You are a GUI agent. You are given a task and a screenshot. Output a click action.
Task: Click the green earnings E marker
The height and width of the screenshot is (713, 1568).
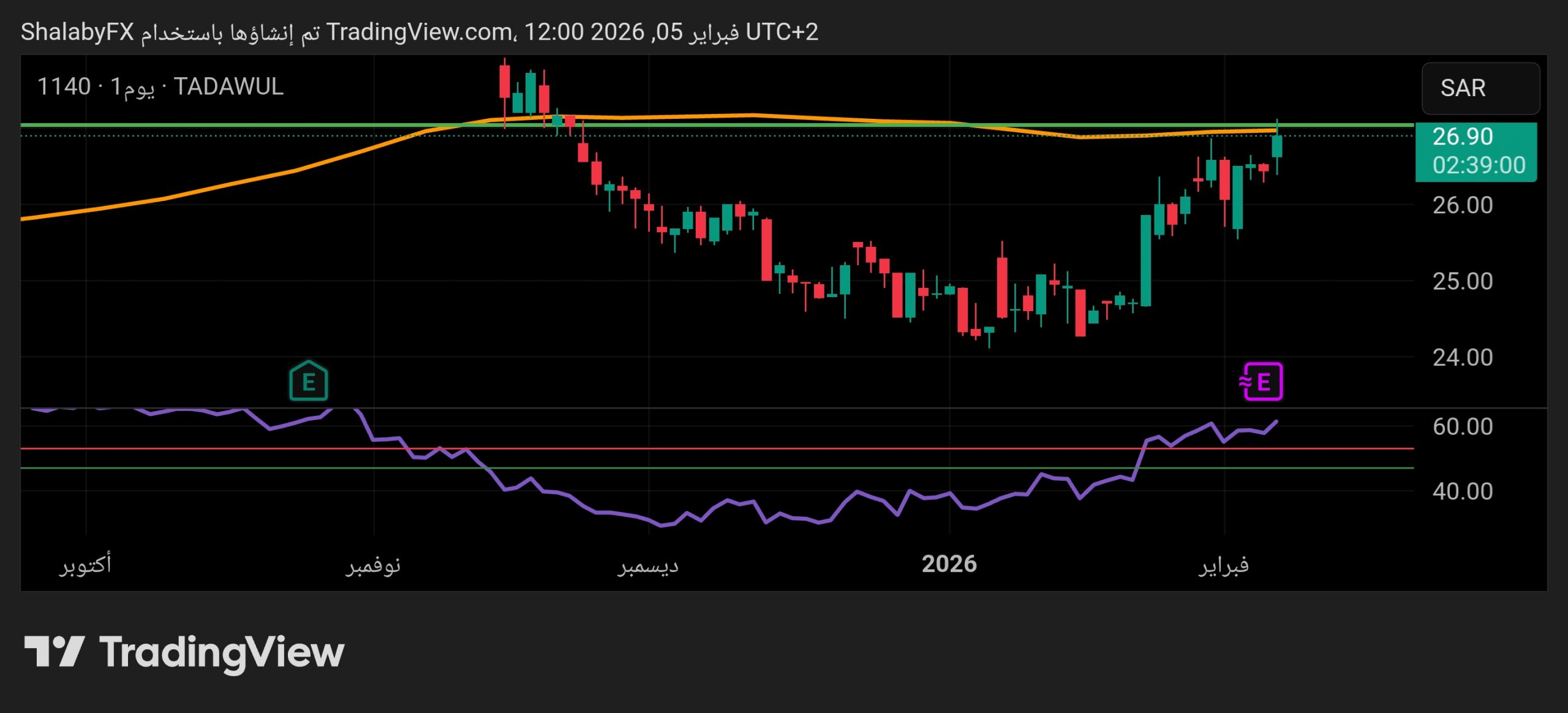(x=308, y=382)
